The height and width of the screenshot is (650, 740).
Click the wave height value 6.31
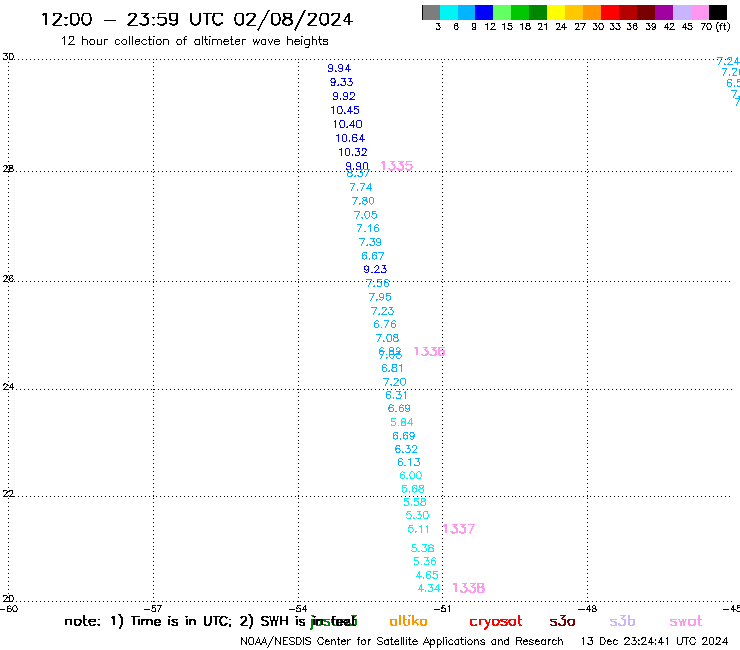click(x=396, y=395)
